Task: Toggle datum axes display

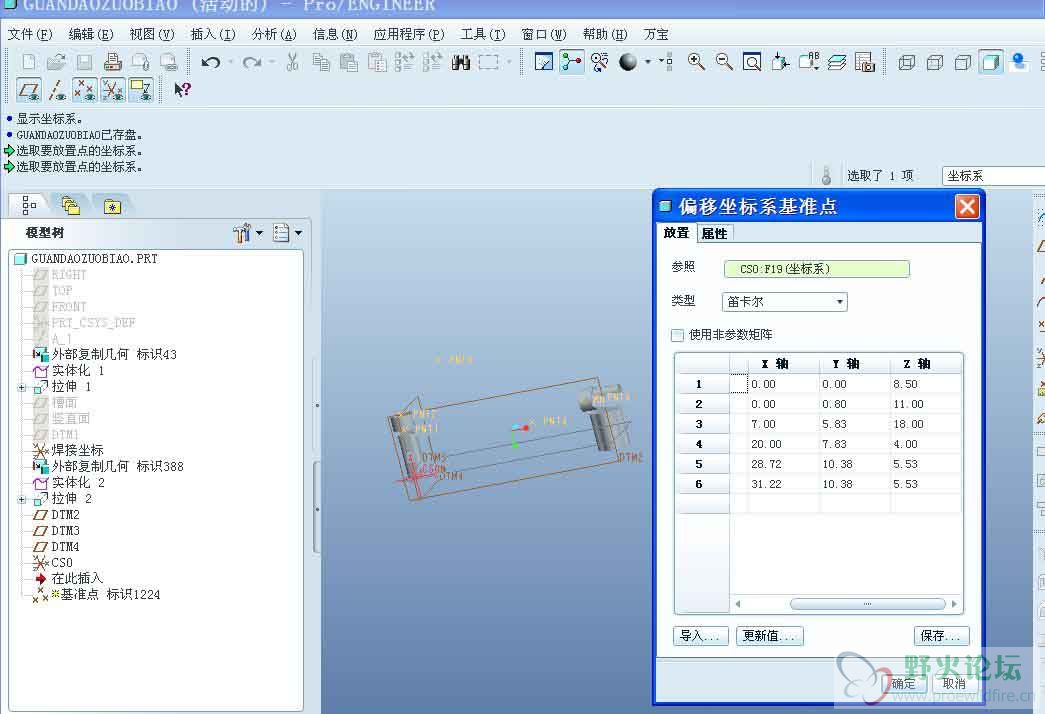Action: (x=57, y=89)
